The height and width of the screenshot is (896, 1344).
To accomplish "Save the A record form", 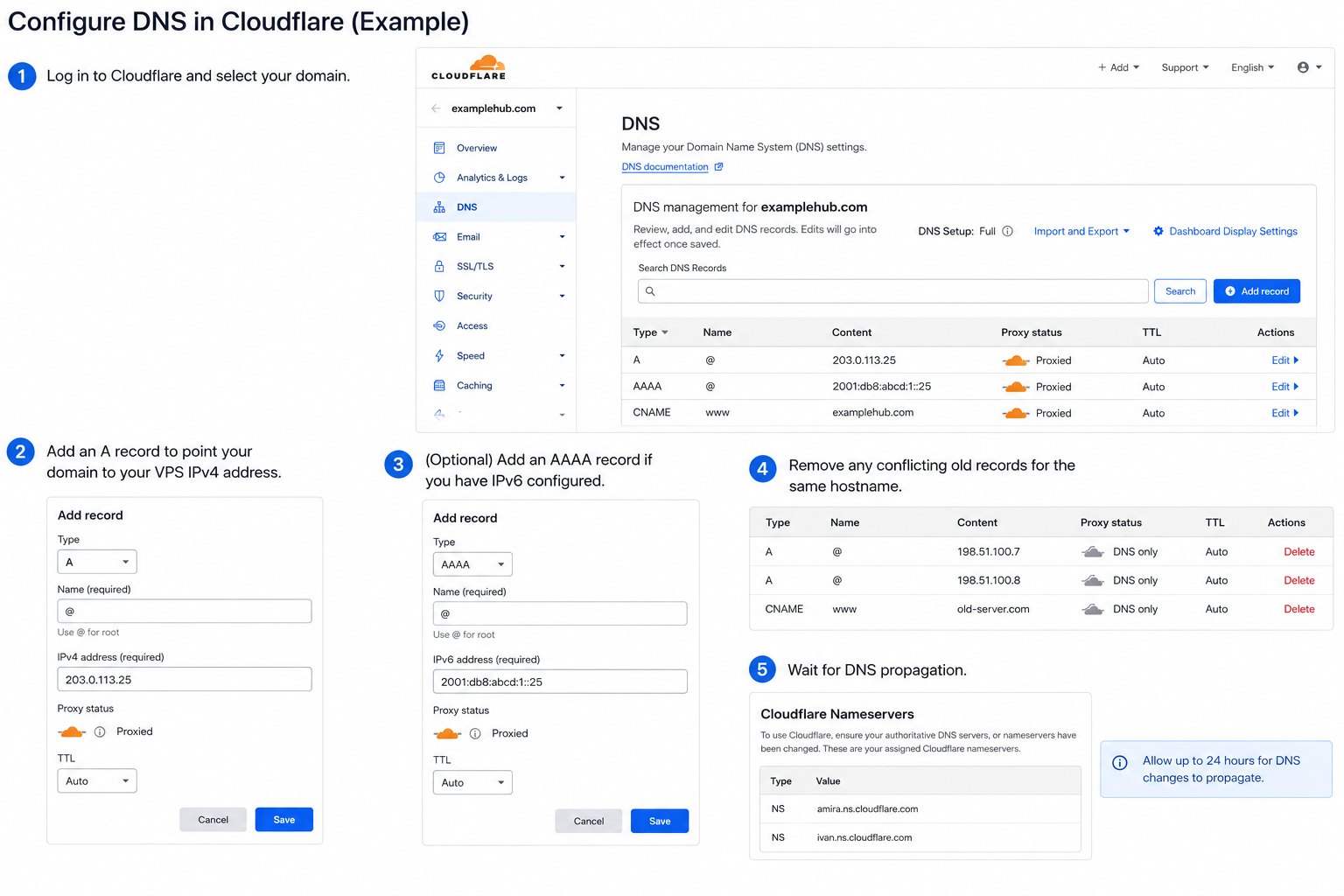I will click(x=284, y=820).
